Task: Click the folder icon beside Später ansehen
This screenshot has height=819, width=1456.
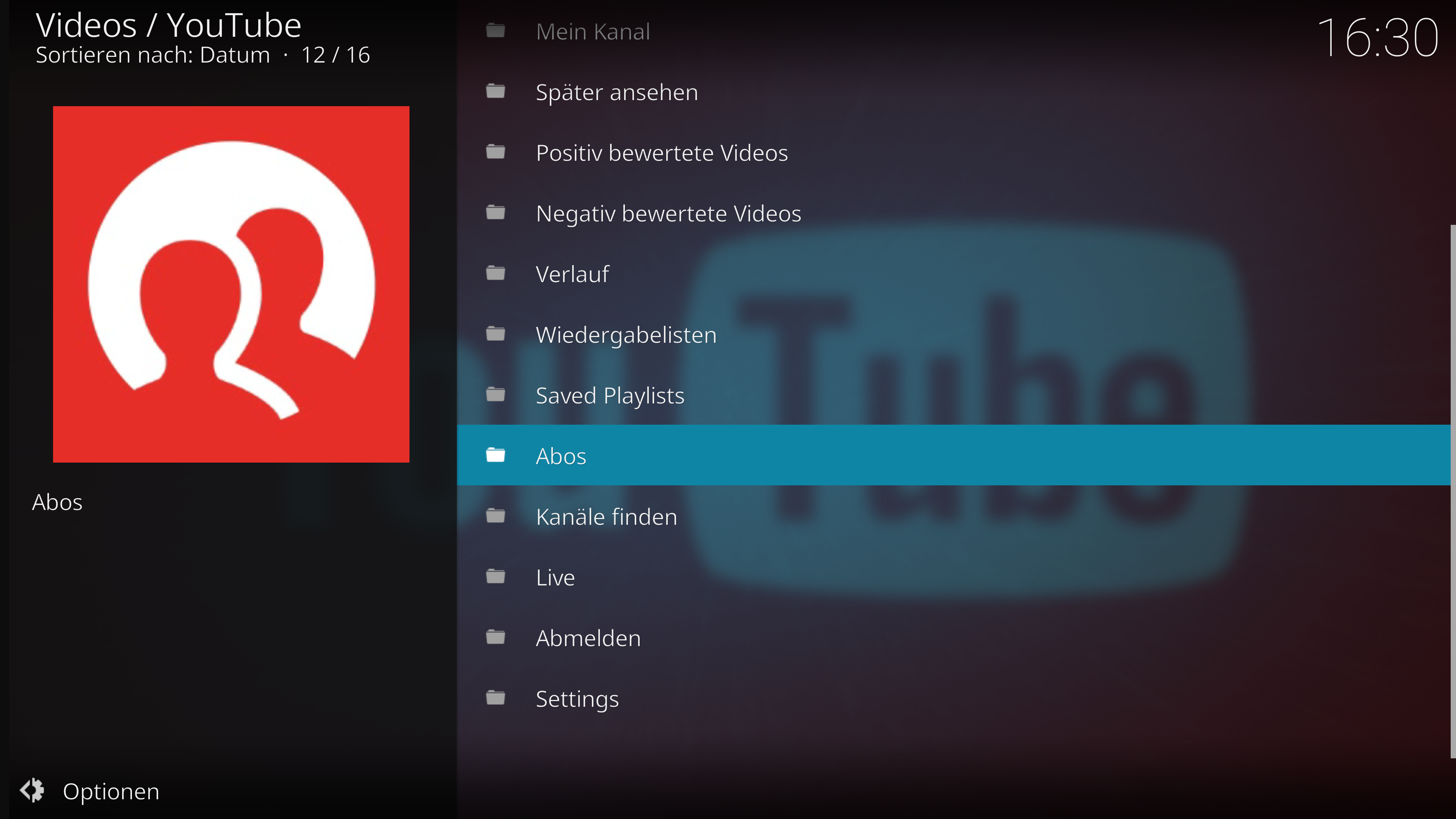Action: tap(496, 91)
